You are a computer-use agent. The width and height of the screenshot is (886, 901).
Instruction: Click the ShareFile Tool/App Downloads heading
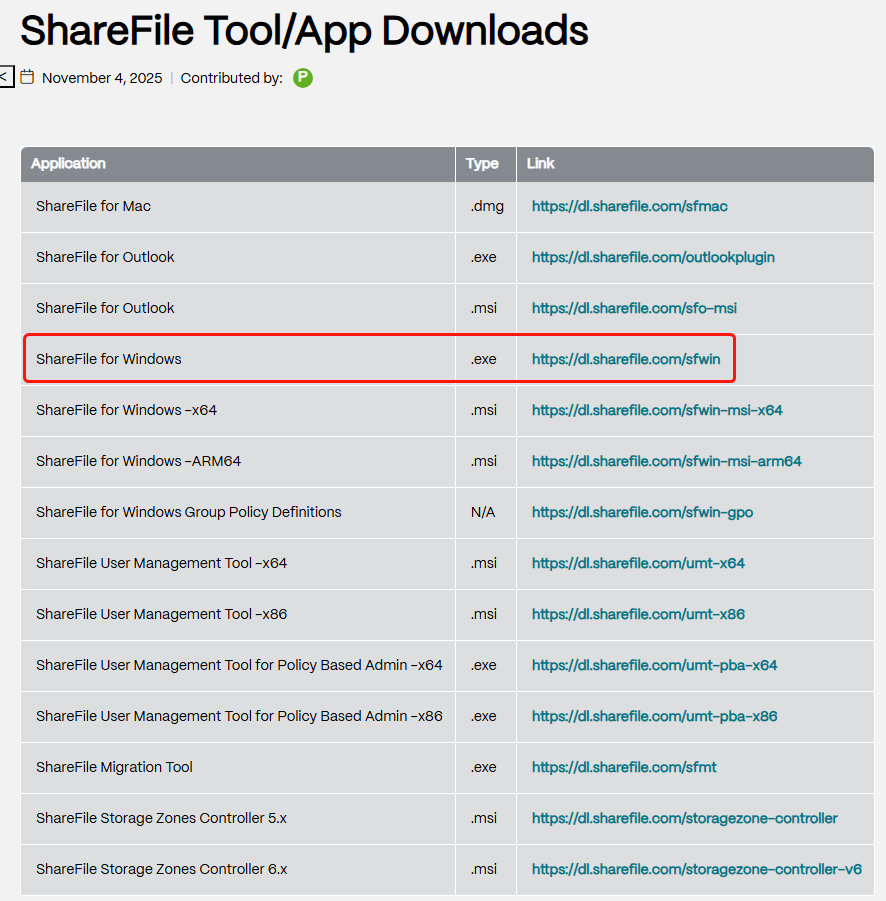pyautogui.click(x=304, y=30)
